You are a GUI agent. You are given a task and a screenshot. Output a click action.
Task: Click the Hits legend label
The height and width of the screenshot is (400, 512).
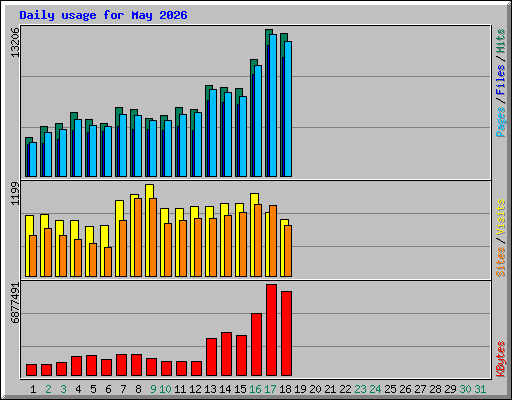point(501,41)
